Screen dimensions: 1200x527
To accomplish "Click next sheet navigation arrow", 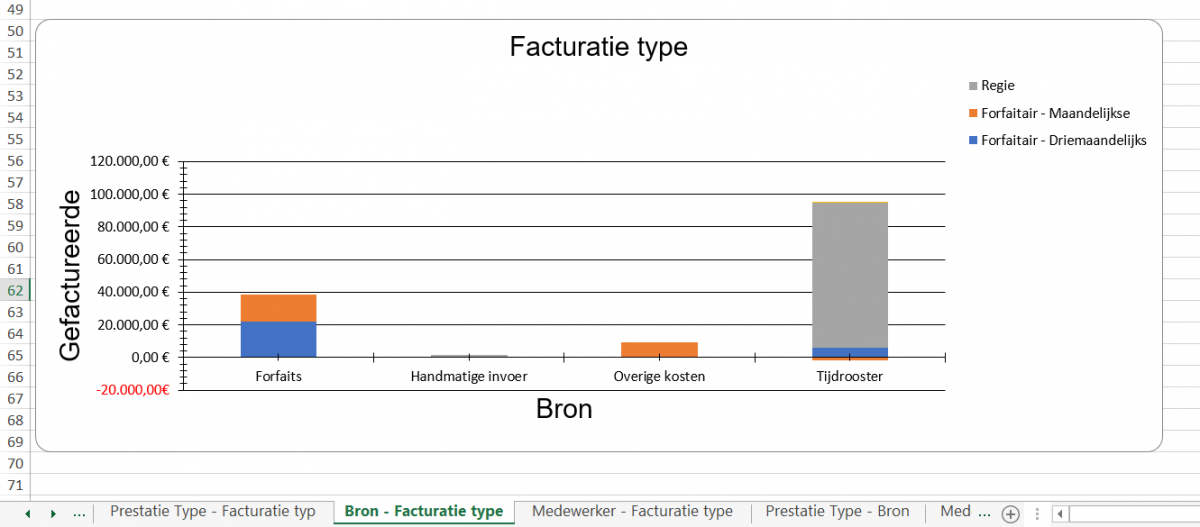I will (53, 513).
